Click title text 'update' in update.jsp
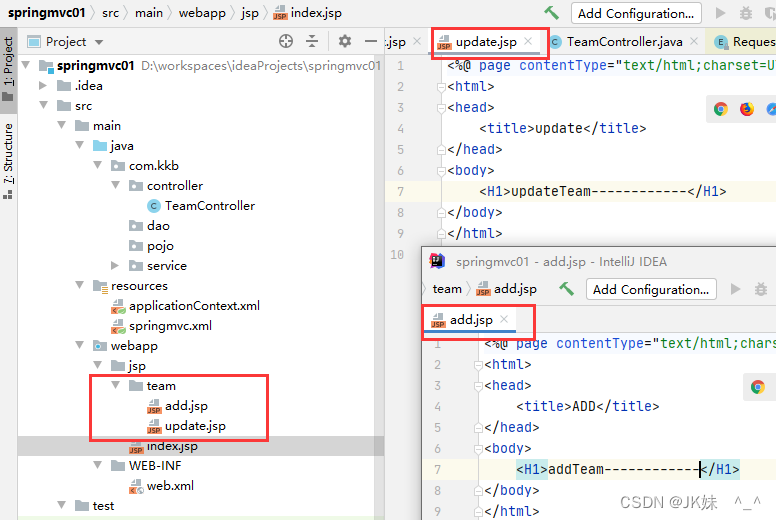 coord(559,129)
